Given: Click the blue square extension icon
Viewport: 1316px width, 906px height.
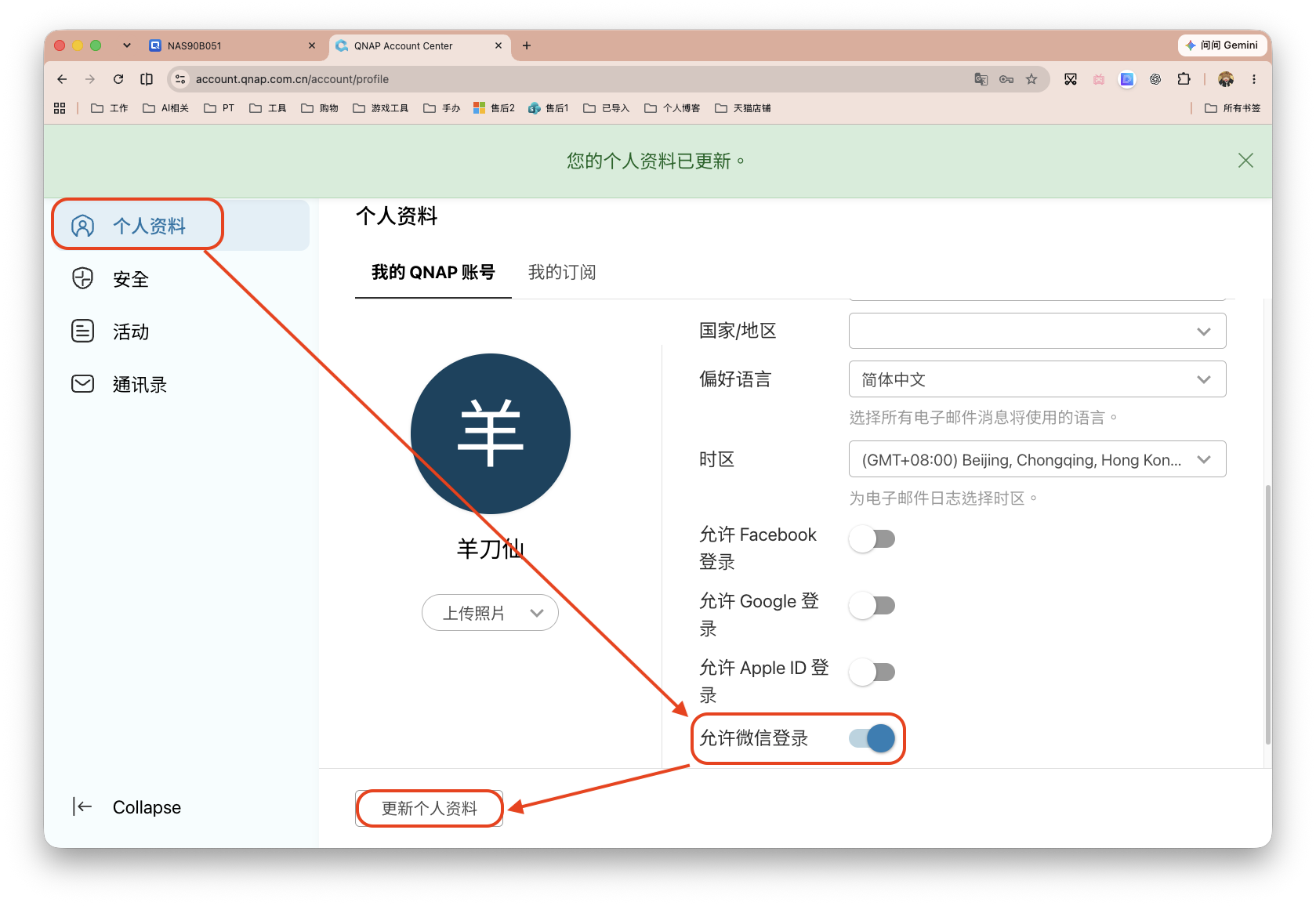Looking at the screenshot, I should 1127,79.
